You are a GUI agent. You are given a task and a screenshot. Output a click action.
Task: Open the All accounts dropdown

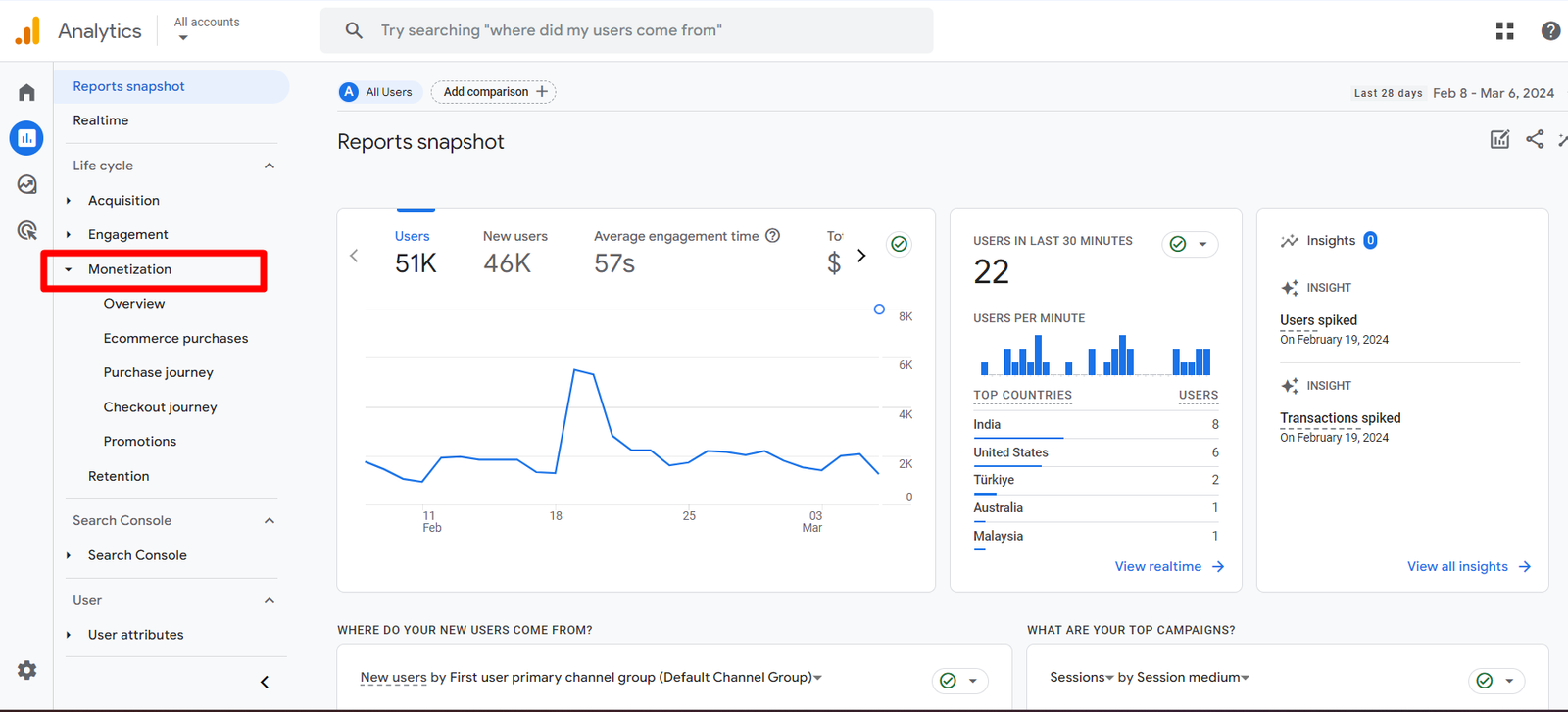coord(206,29)
